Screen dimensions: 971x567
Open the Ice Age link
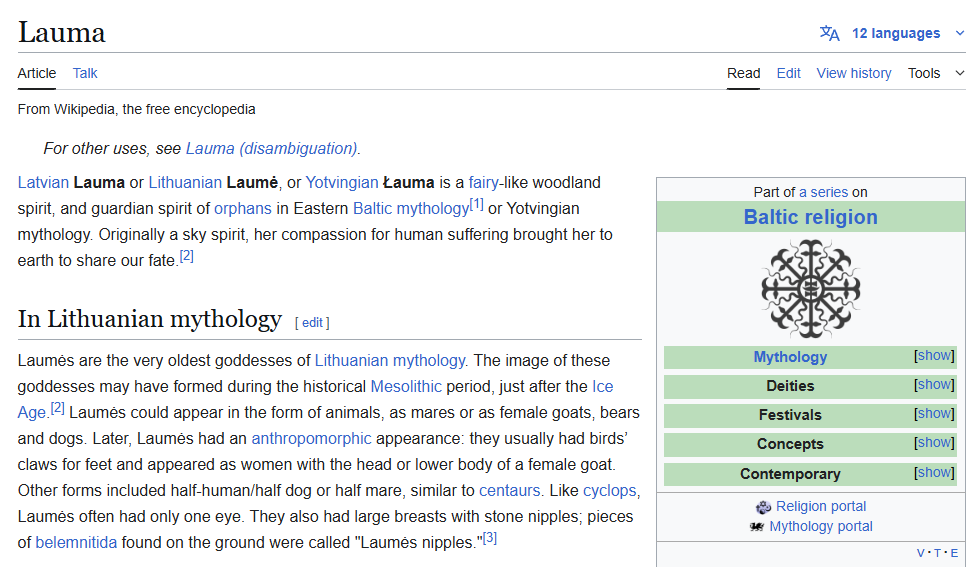(x=603, y=386)
